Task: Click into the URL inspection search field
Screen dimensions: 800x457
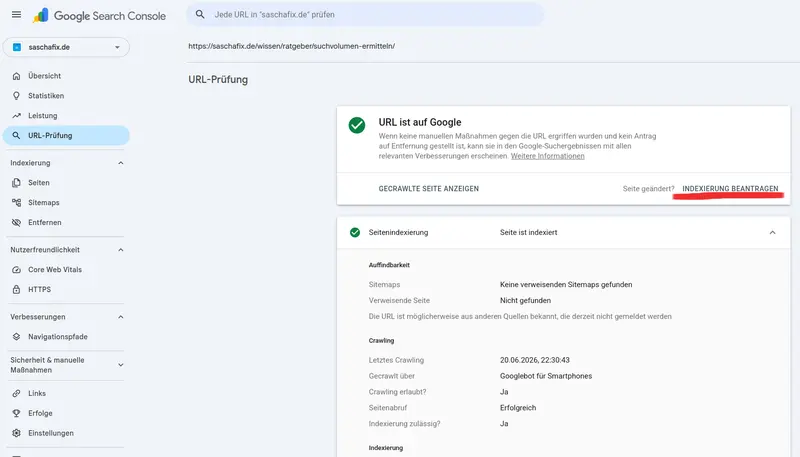Action: coord(365,15)
